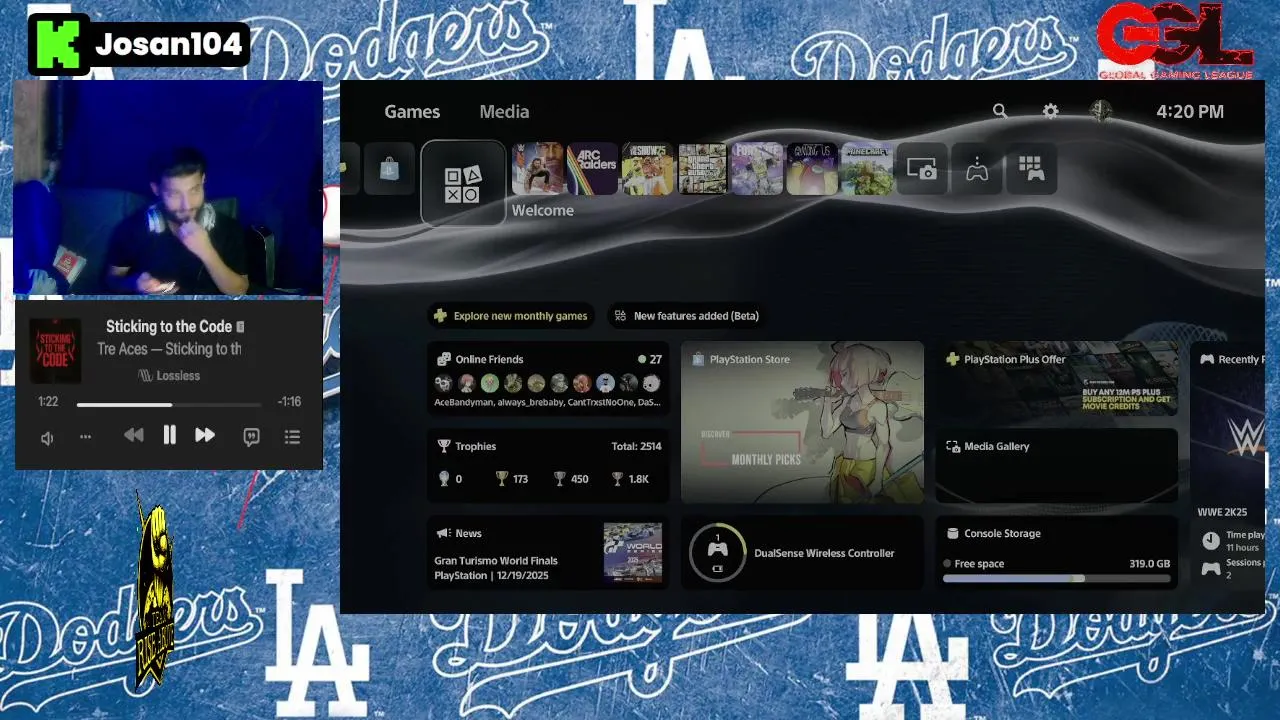Click the Sticking to the Code song title
The image size is (1280, 720).
point(169,327)
